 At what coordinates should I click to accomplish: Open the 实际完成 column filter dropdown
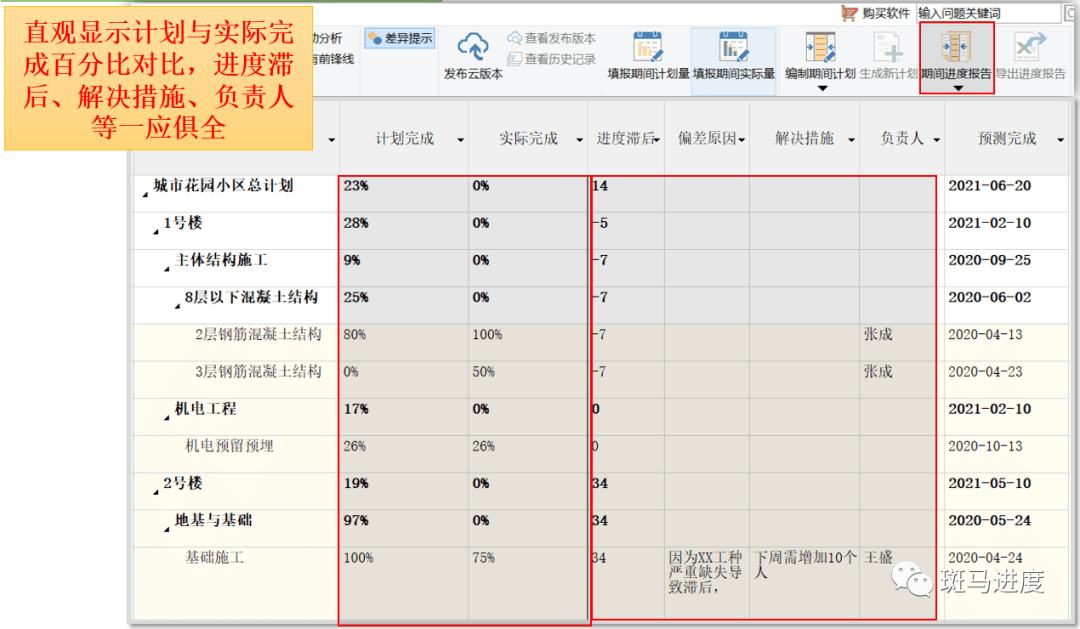[x=579, y=140]
